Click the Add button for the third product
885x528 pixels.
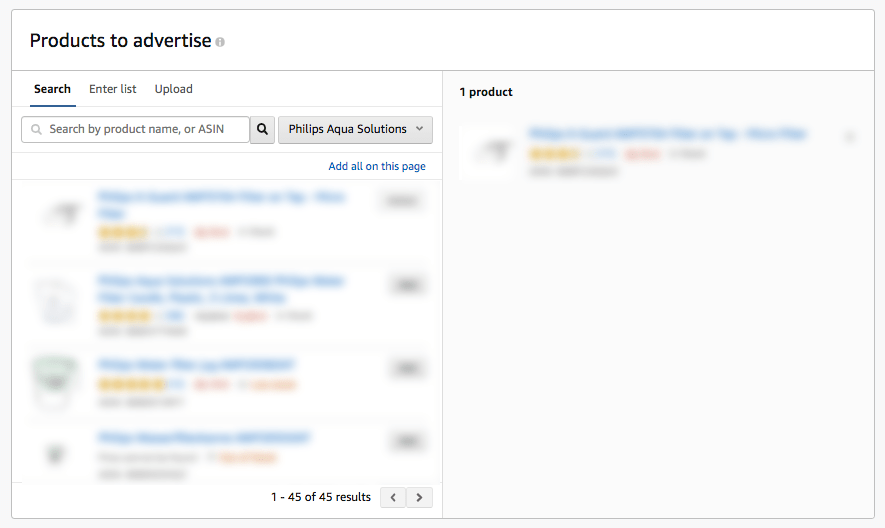point(408,368)
